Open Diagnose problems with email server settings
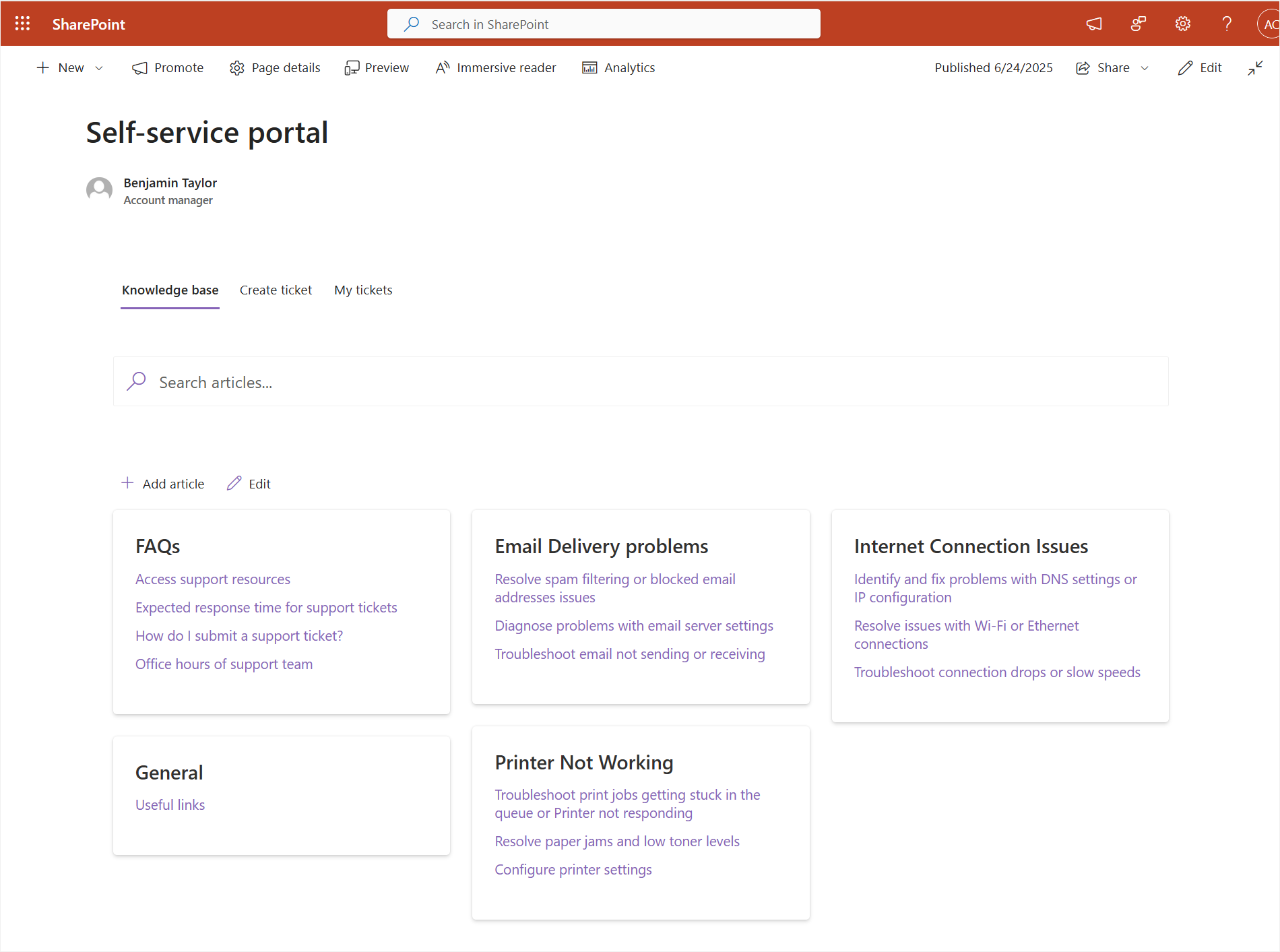Viewport: 1280px width, 952px height. pyautogui.click(x=634, y=626)
